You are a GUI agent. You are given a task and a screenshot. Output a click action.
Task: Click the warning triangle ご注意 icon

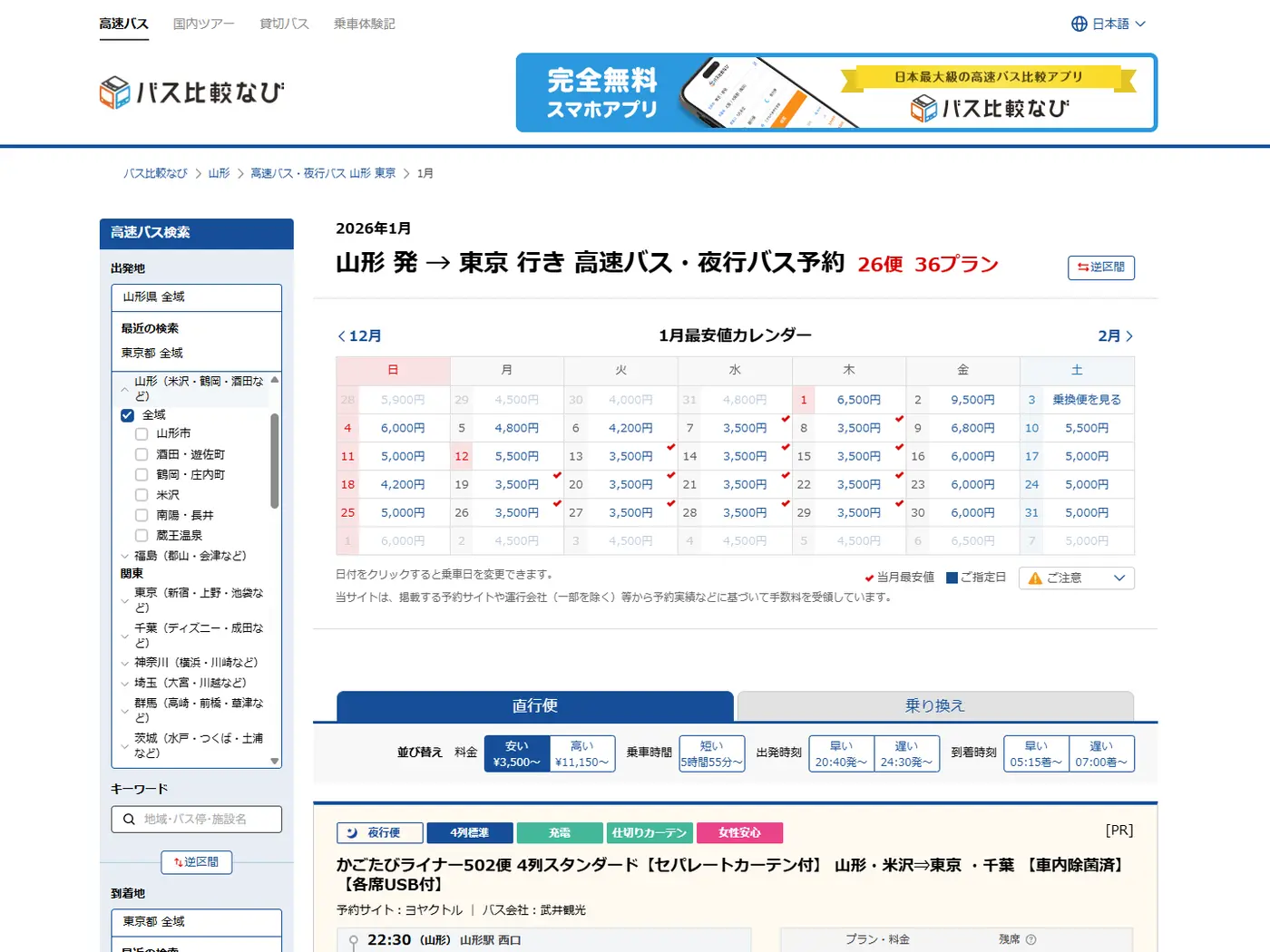(1035, 578)
